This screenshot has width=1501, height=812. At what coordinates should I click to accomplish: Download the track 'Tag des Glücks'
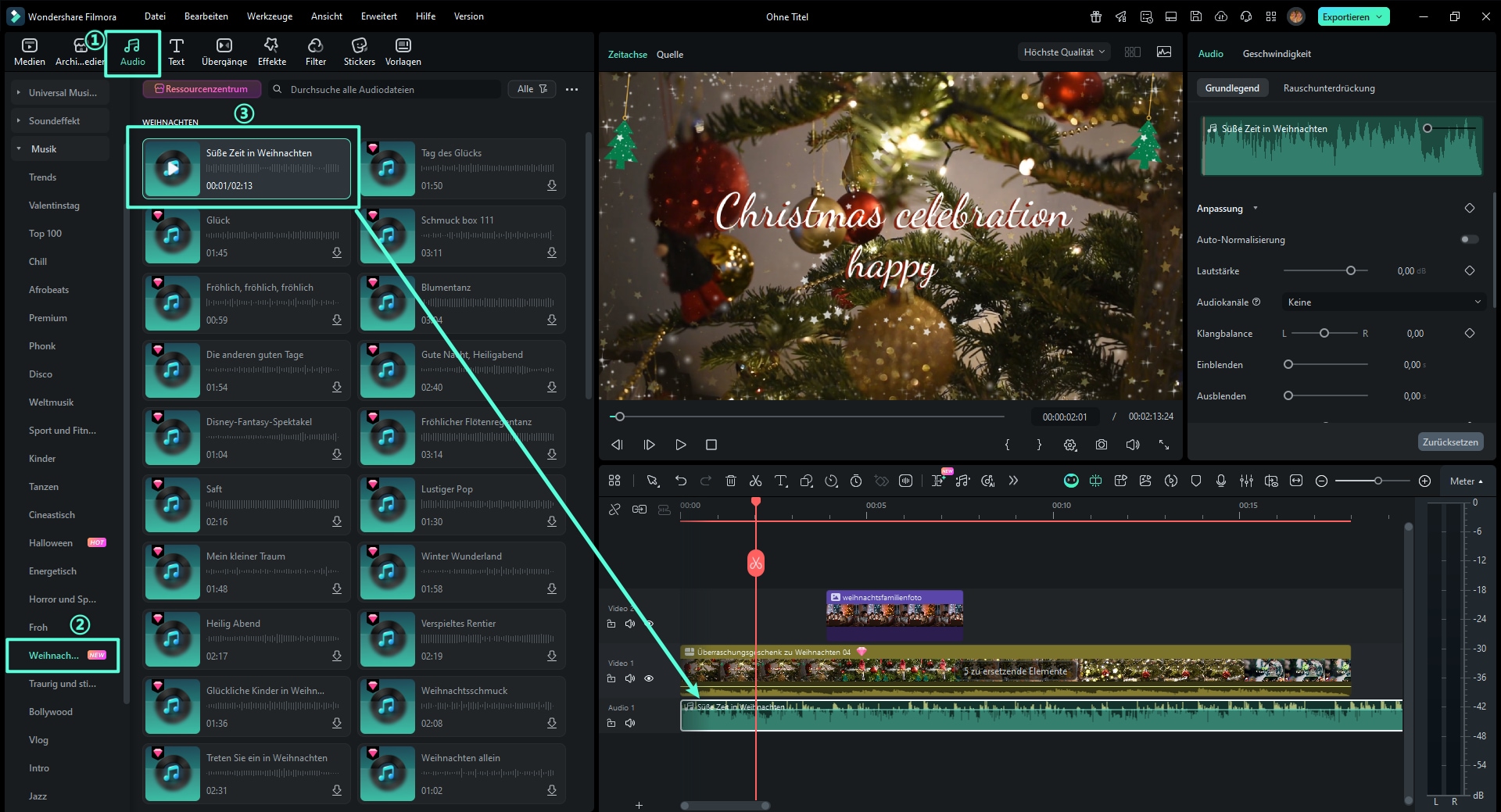[x=552, y=185]
